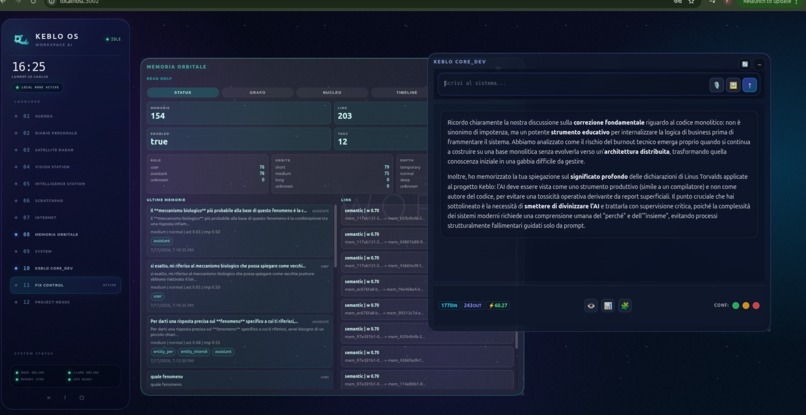Click the browser reload icon
This screenshot has height=415, width=806.
coord(34,2)
